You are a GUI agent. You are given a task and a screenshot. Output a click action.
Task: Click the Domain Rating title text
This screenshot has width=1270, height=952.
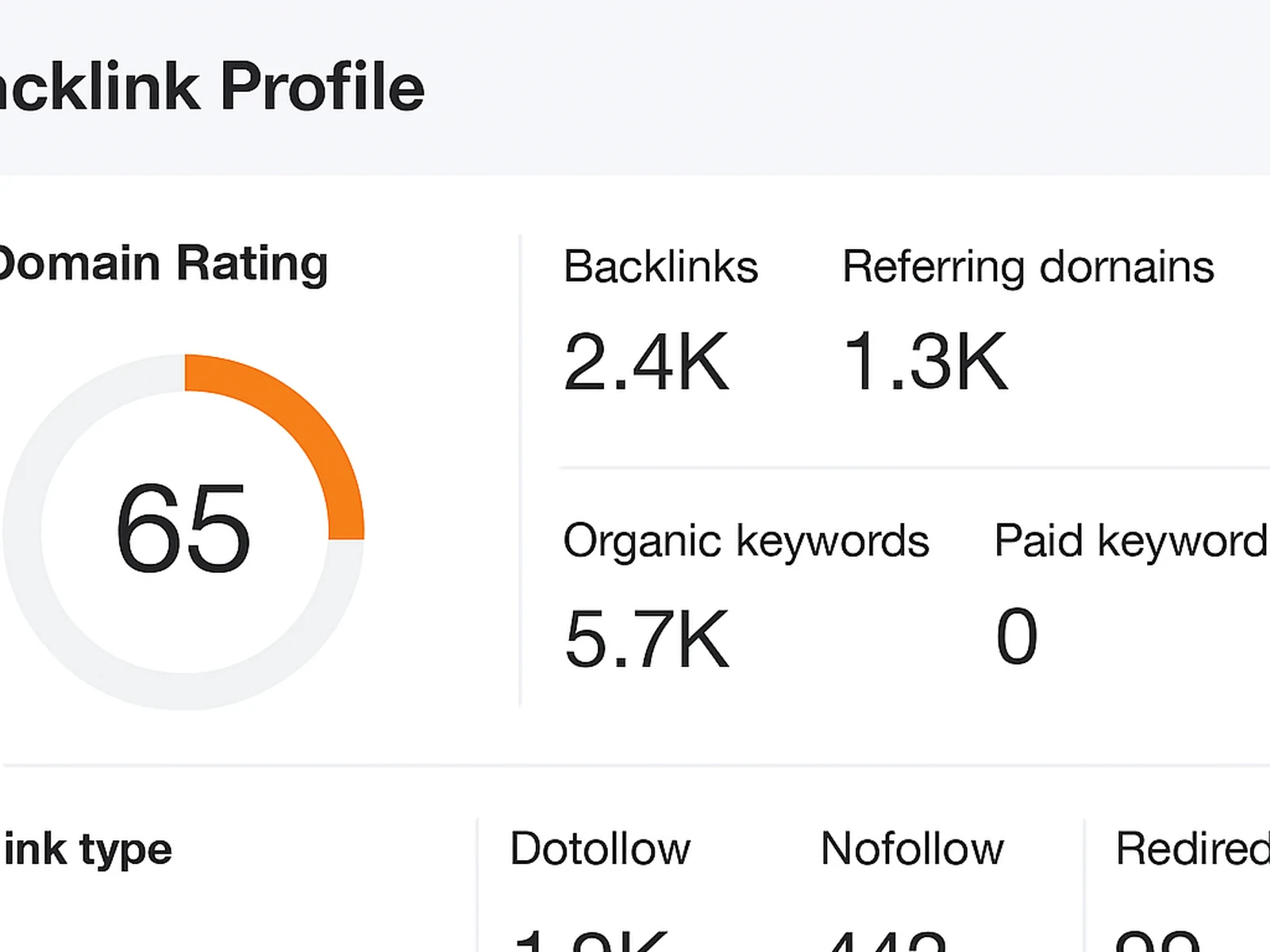[163, 262]
